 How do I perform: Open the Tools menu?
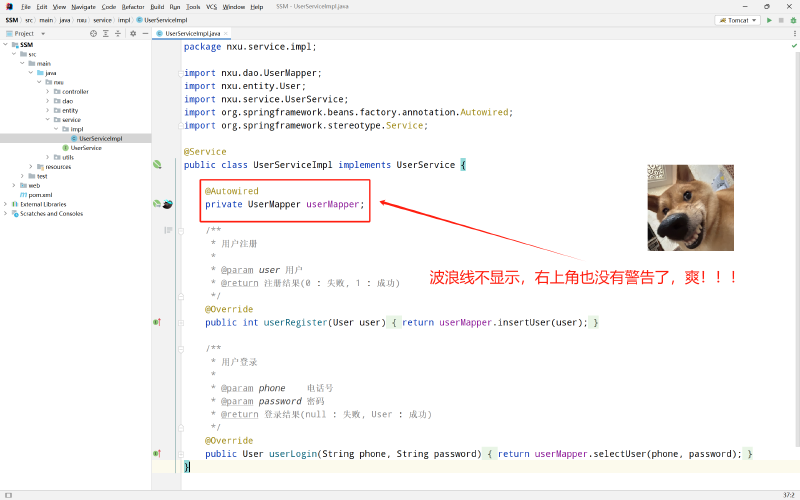tap(193, 7)
